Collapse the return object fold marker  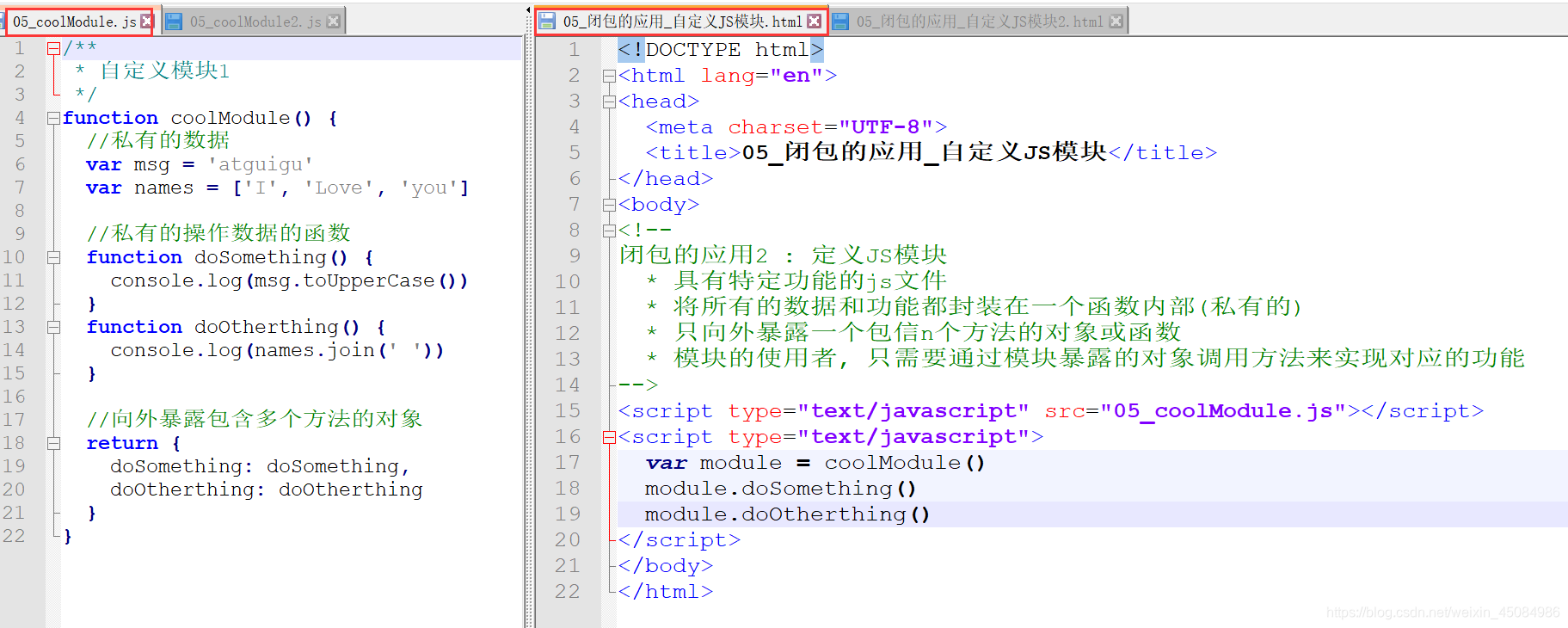pos(53,443)
